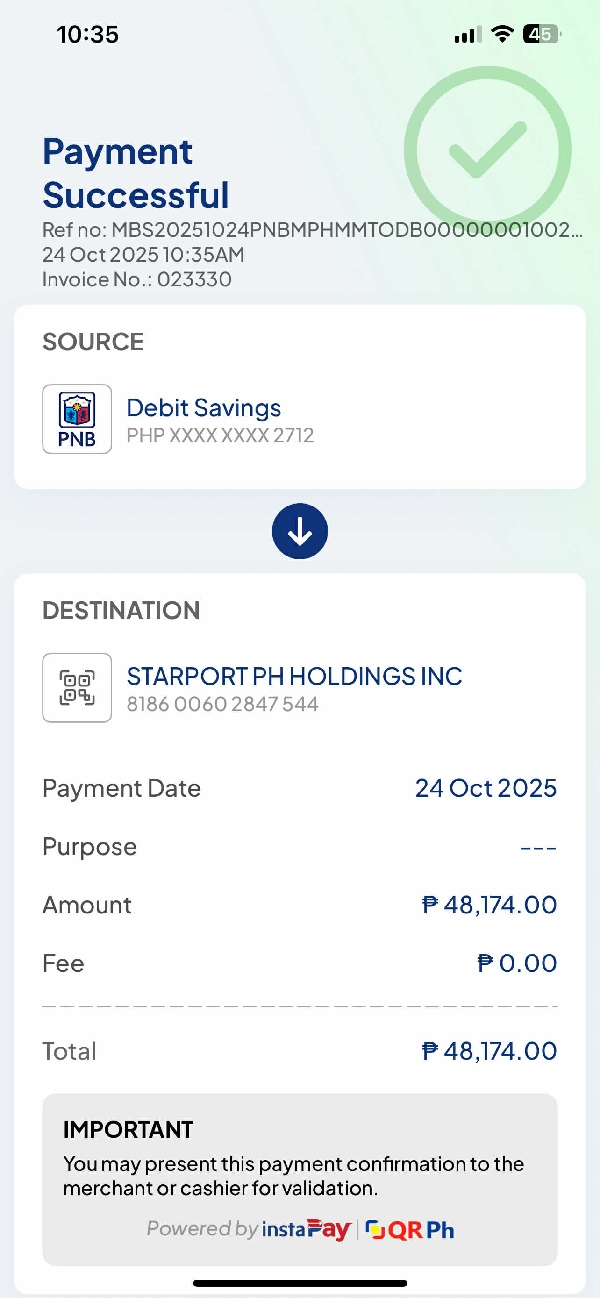Tap the QR code destination icon
This screenshot has width=600, height=1298.
click(77, 687)
